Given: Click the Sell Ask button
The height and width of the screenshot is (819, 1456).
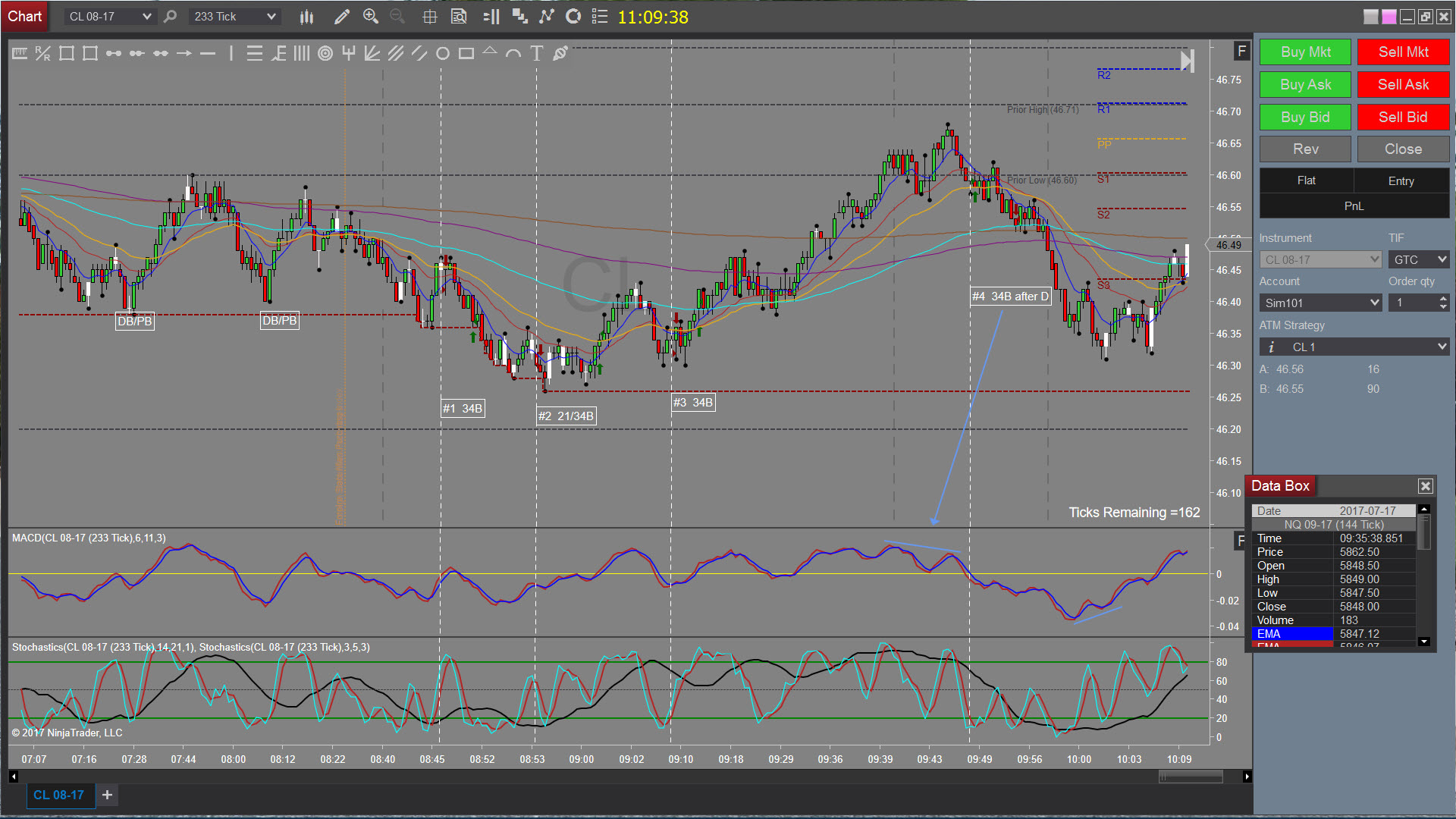Looking at the screenshot, I should (1403, 85).
